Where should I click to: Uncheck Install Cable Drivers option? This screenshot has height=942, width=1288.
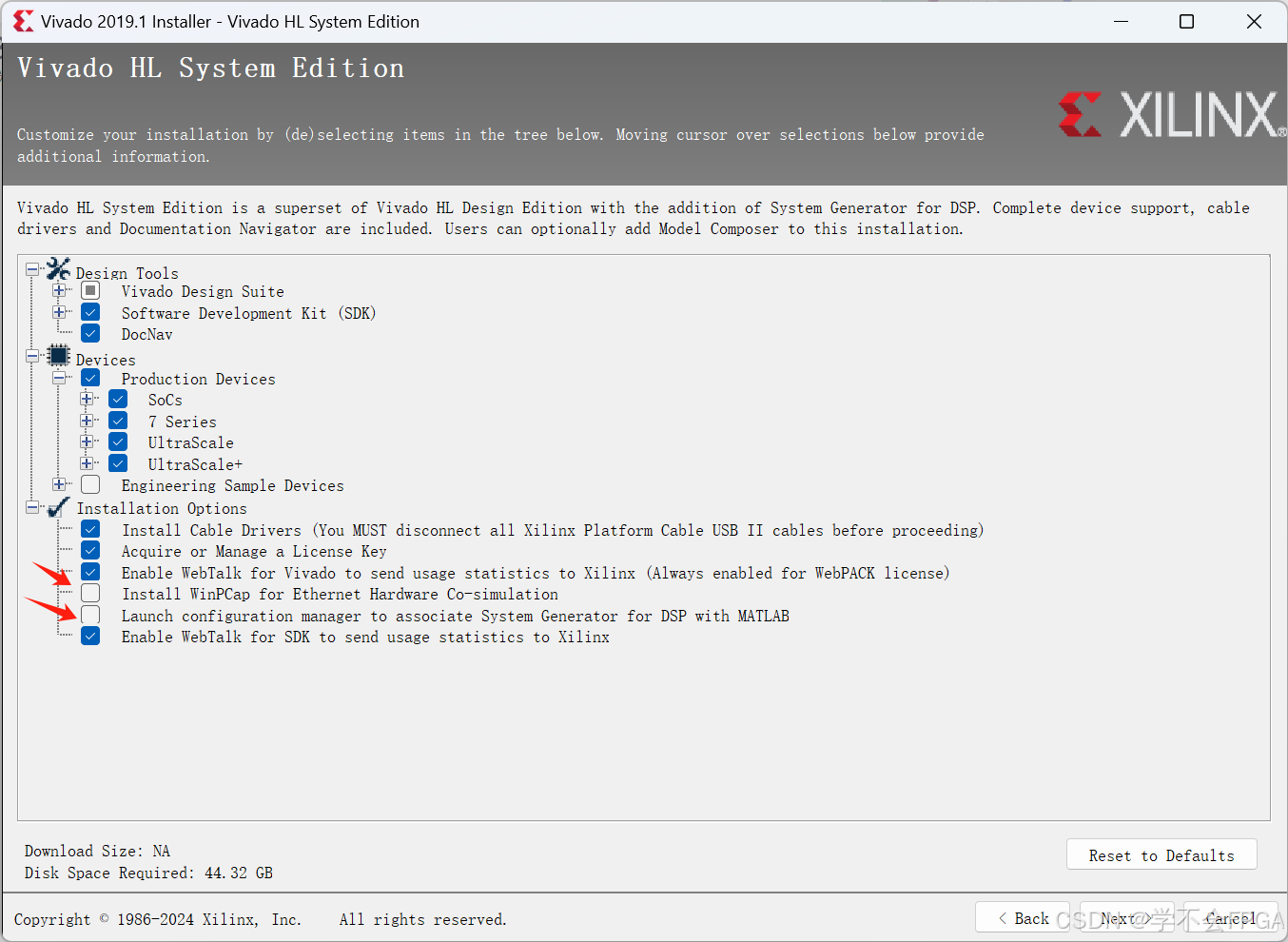click(90, 529)
